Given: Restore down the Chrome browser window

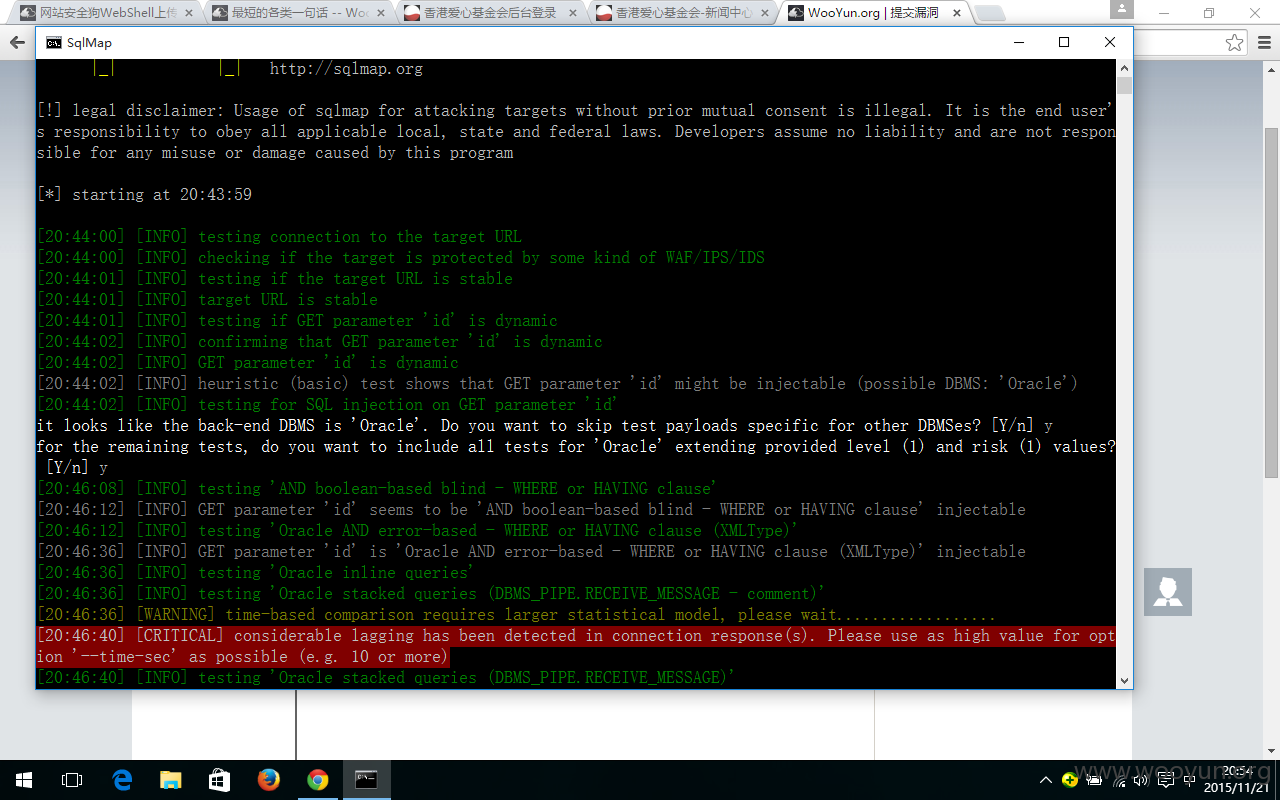Looking at the screenshot, I should [1209, 13].
